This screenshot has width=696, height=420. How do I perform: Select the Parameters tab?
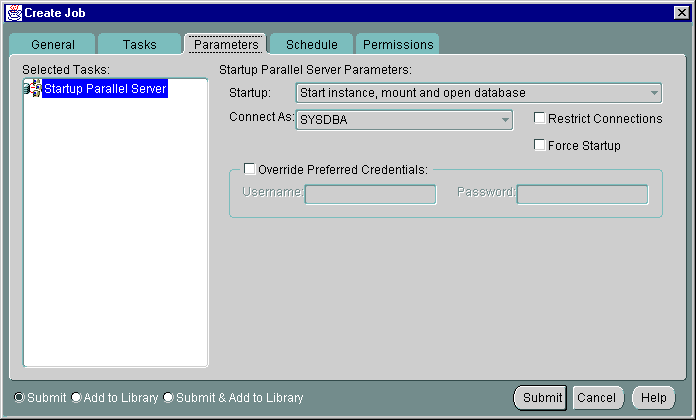click(226, 45)
